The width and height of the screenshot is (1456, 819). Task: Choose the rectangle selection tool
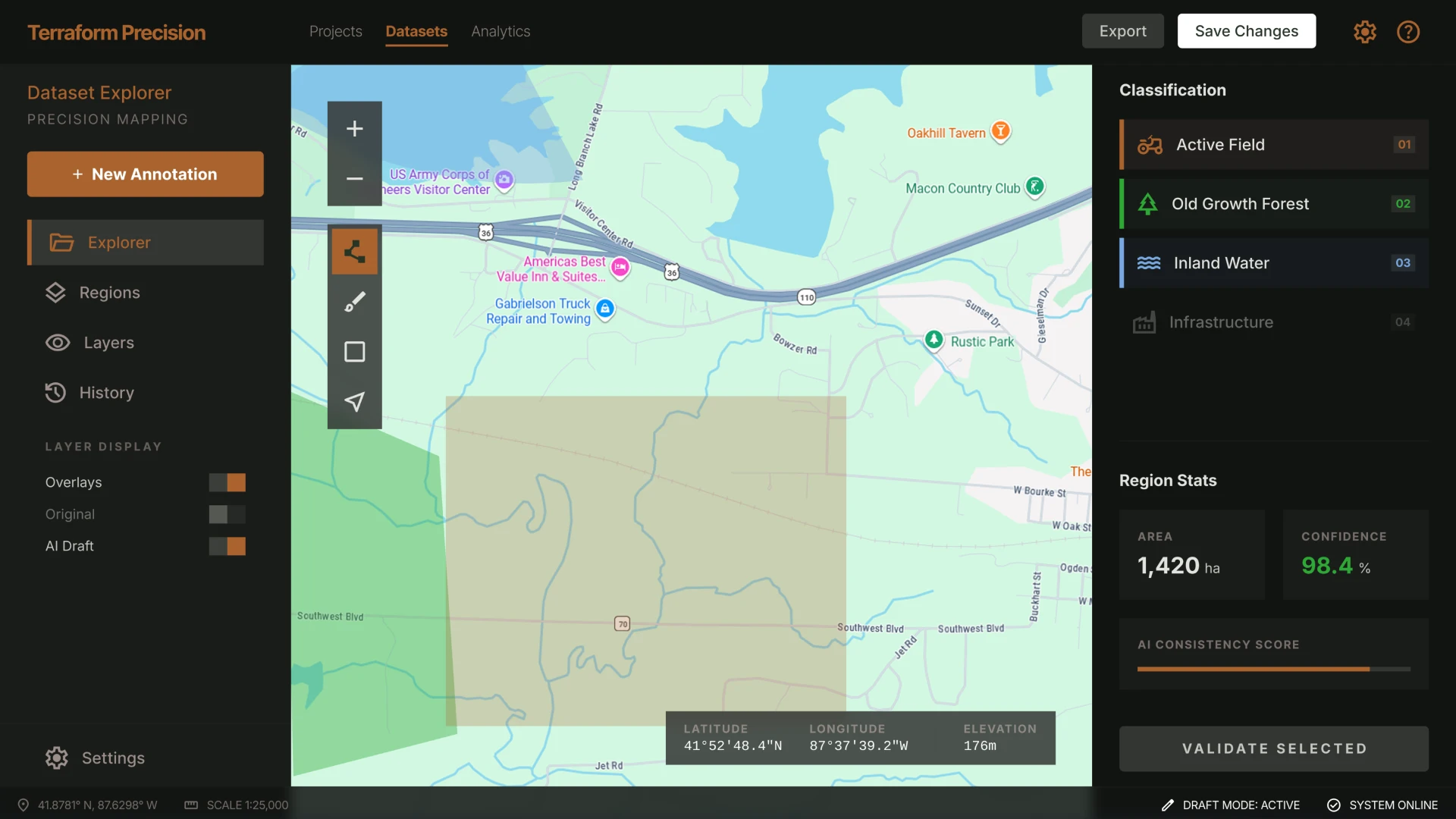354,352
